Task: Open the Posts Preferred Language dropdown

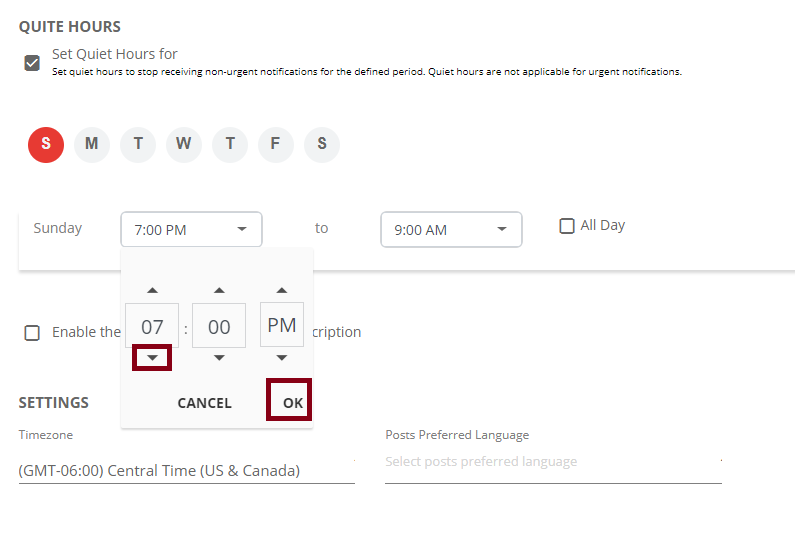Action: [553, 462]
